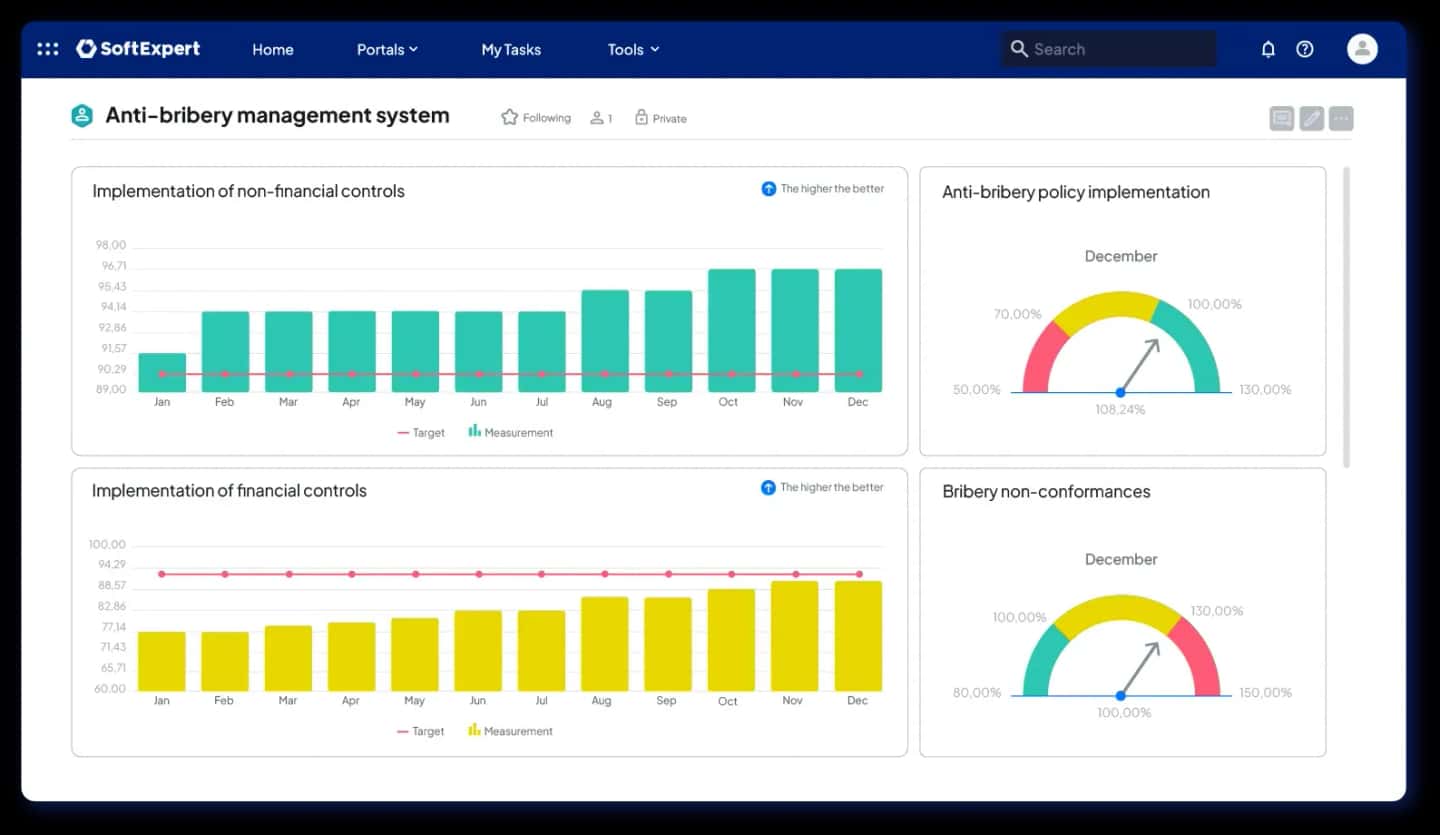Click the edit pencil icon

pos(1312,119)
